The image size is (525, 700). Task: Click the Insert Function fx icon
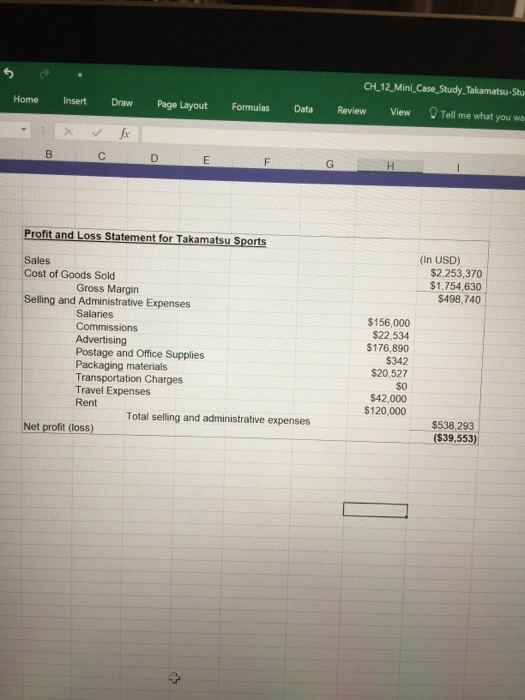tap(125, 133)
